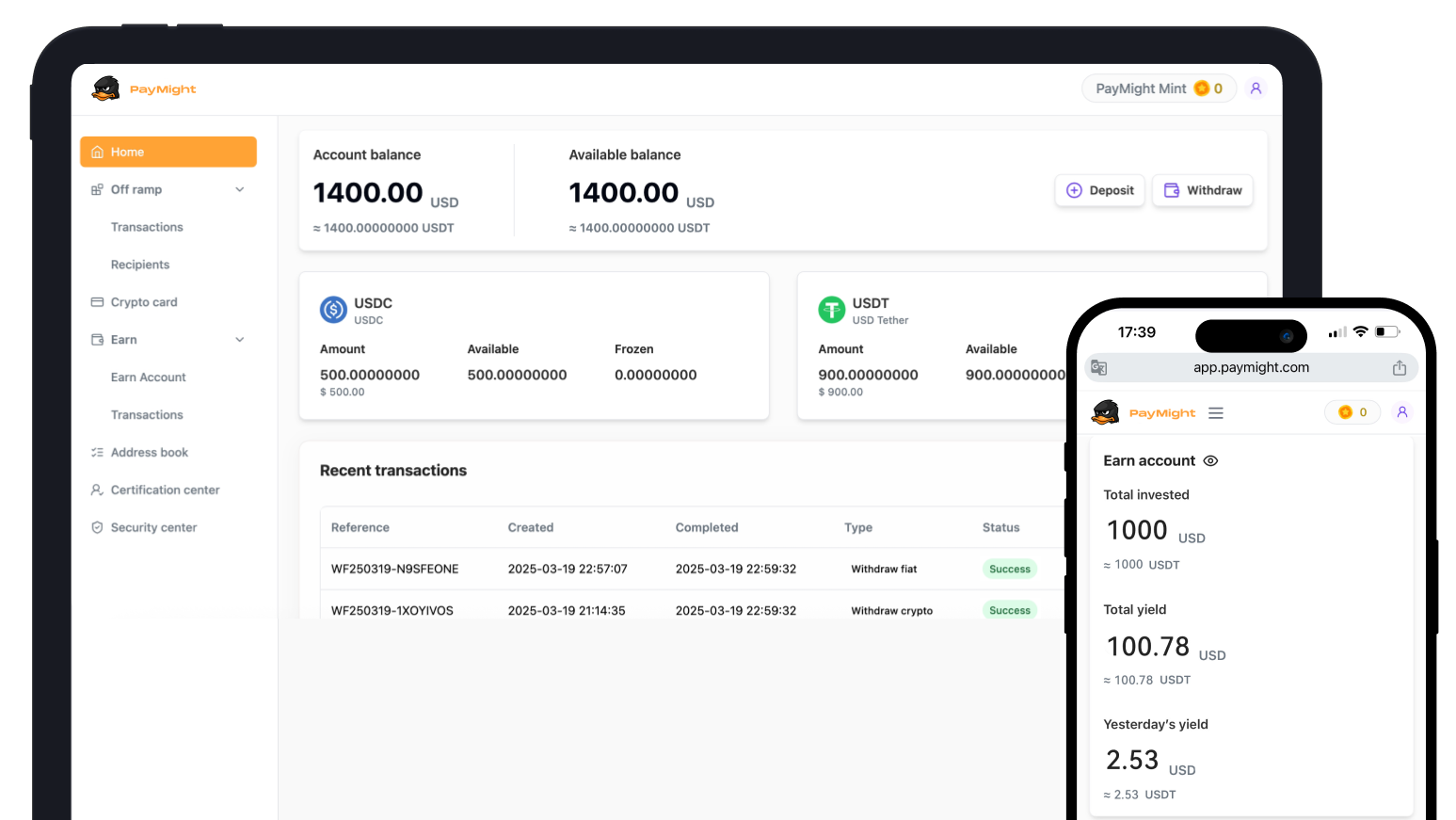Collapse the Earn sidebar section chevron
The height and width of the screenshot is (820, 1456).
[240, 340]
